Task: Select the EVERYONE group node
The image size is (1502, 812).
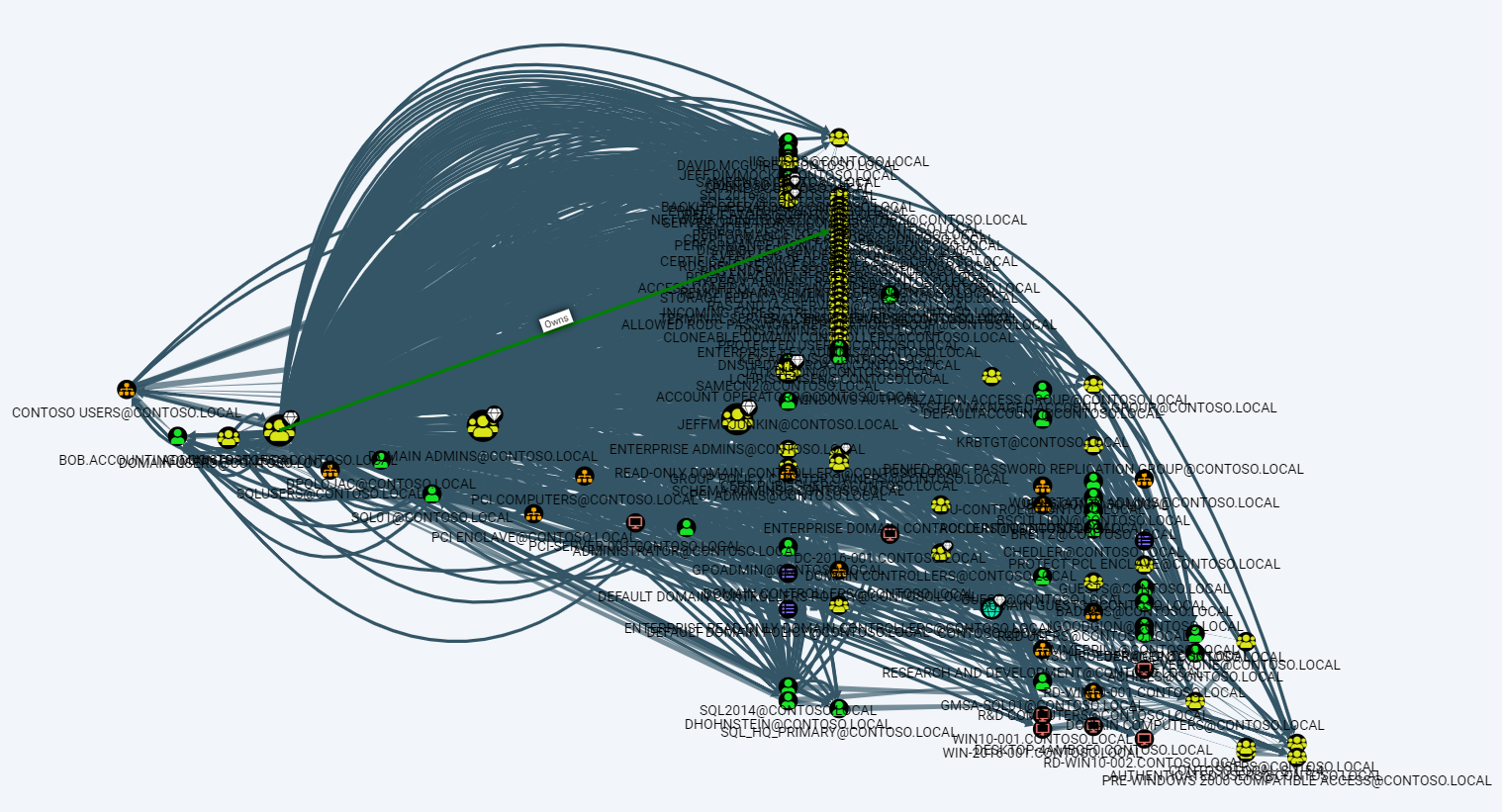Action: pos(1246,641)
